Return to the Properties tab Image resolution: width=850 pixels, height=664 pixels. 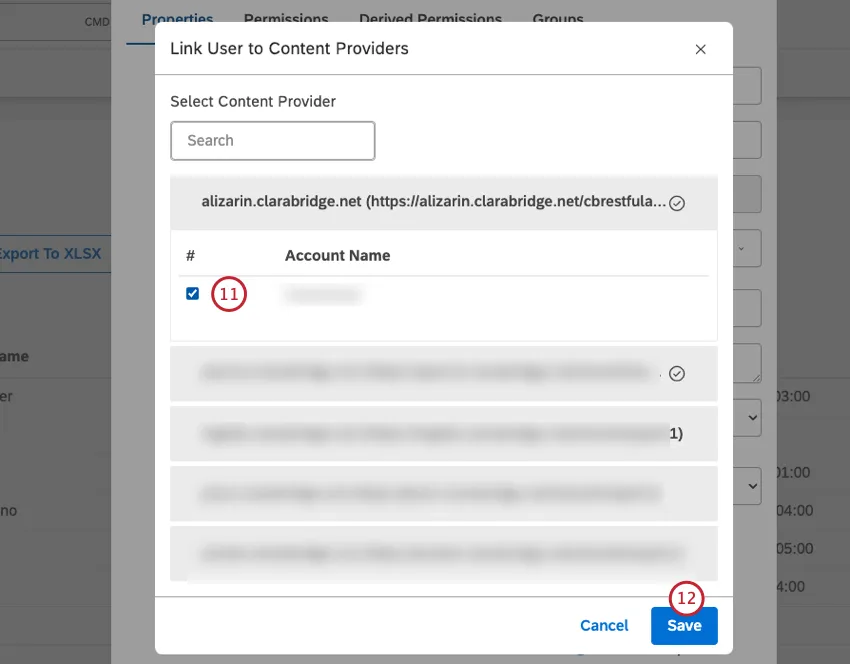178,19
